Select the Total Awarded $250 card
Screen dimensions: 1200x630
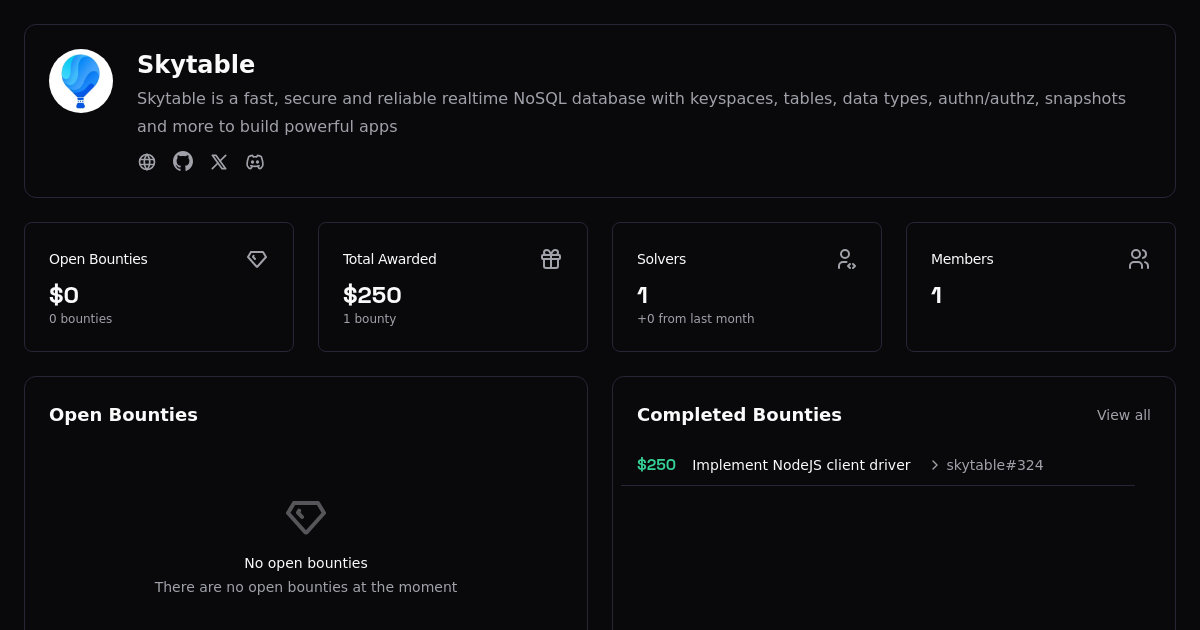pos(453,287)
